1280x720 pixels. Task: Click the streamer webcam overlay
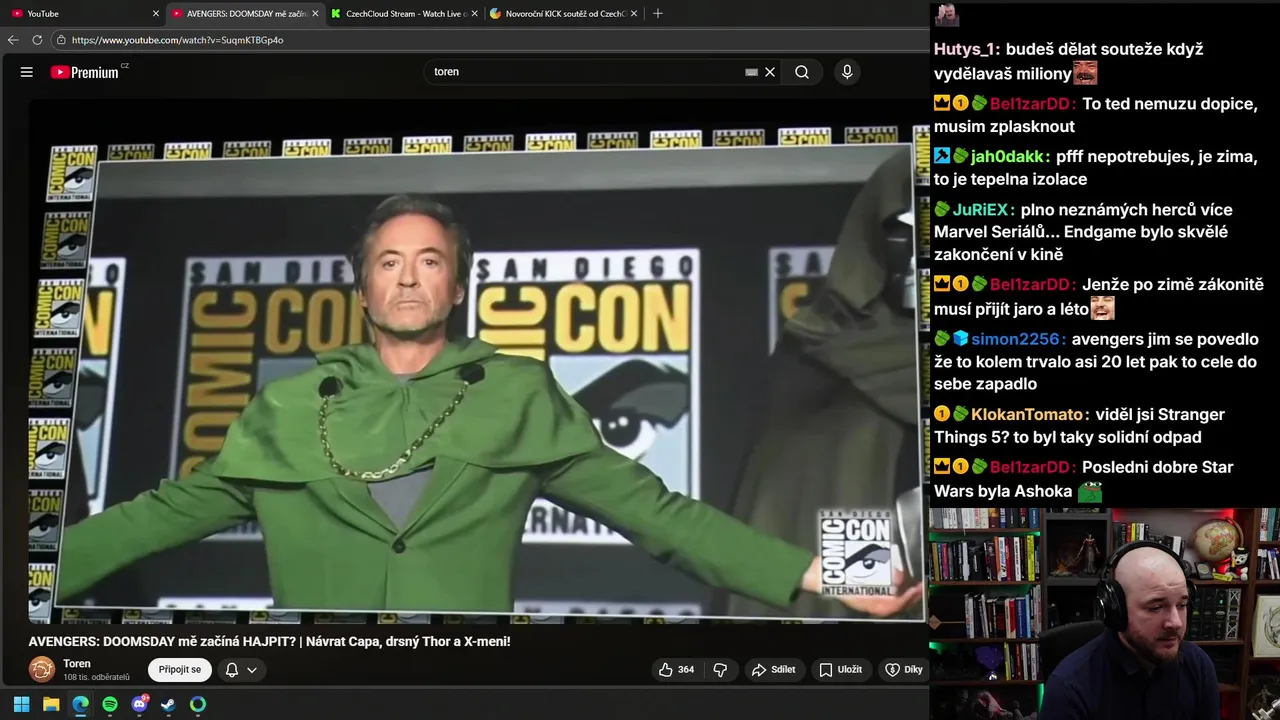click(x=1104, y=613)
